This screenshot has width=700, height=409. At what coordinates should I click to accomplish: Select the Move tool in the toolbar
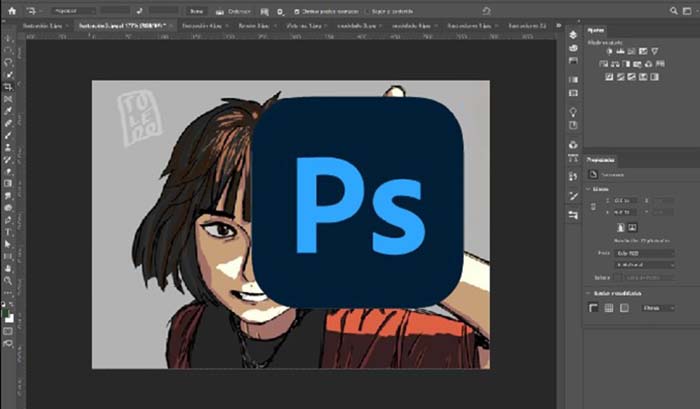(x=8, y=38)
